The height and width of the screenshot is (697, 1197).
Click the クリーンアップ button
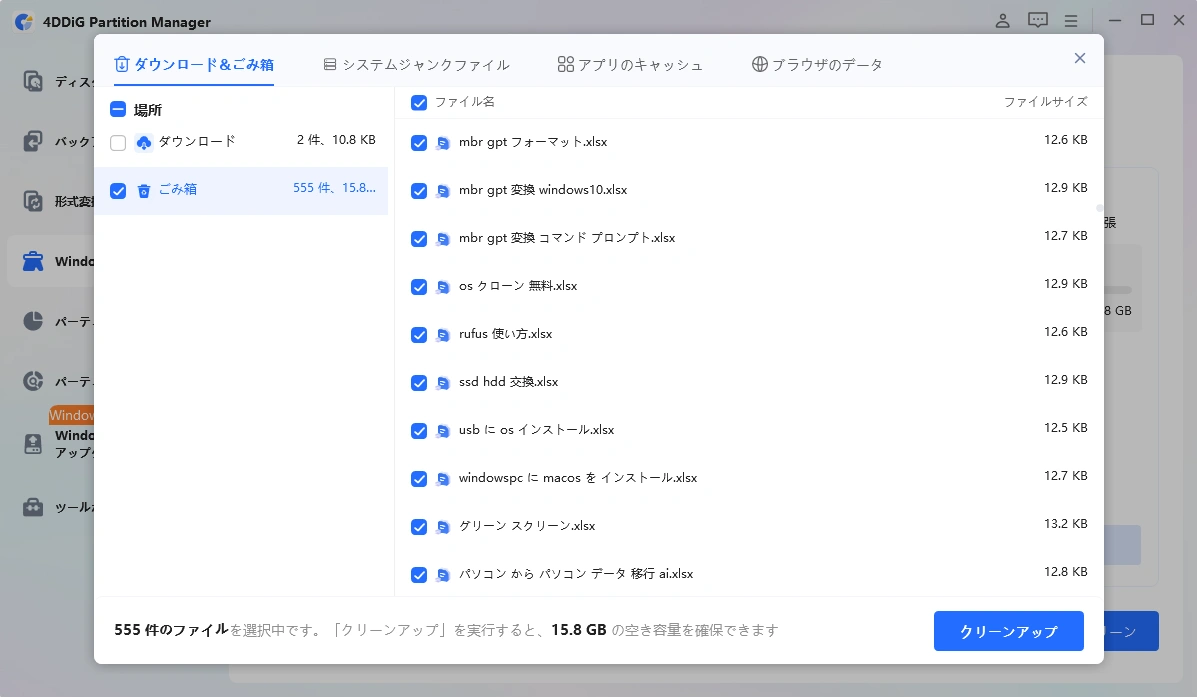[1008, 631]
